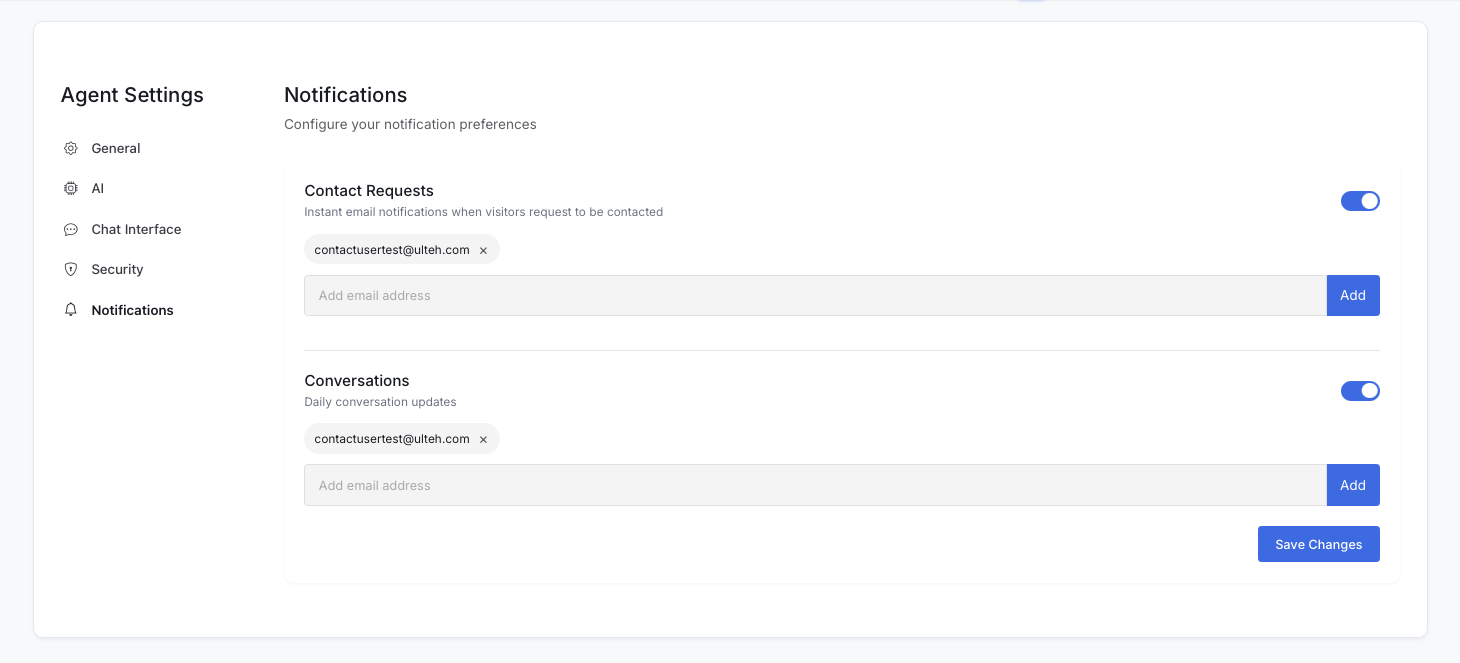
Task: Remove contactusertest@ulteh.com from Contact Requests
Action: tap(483, 249)
